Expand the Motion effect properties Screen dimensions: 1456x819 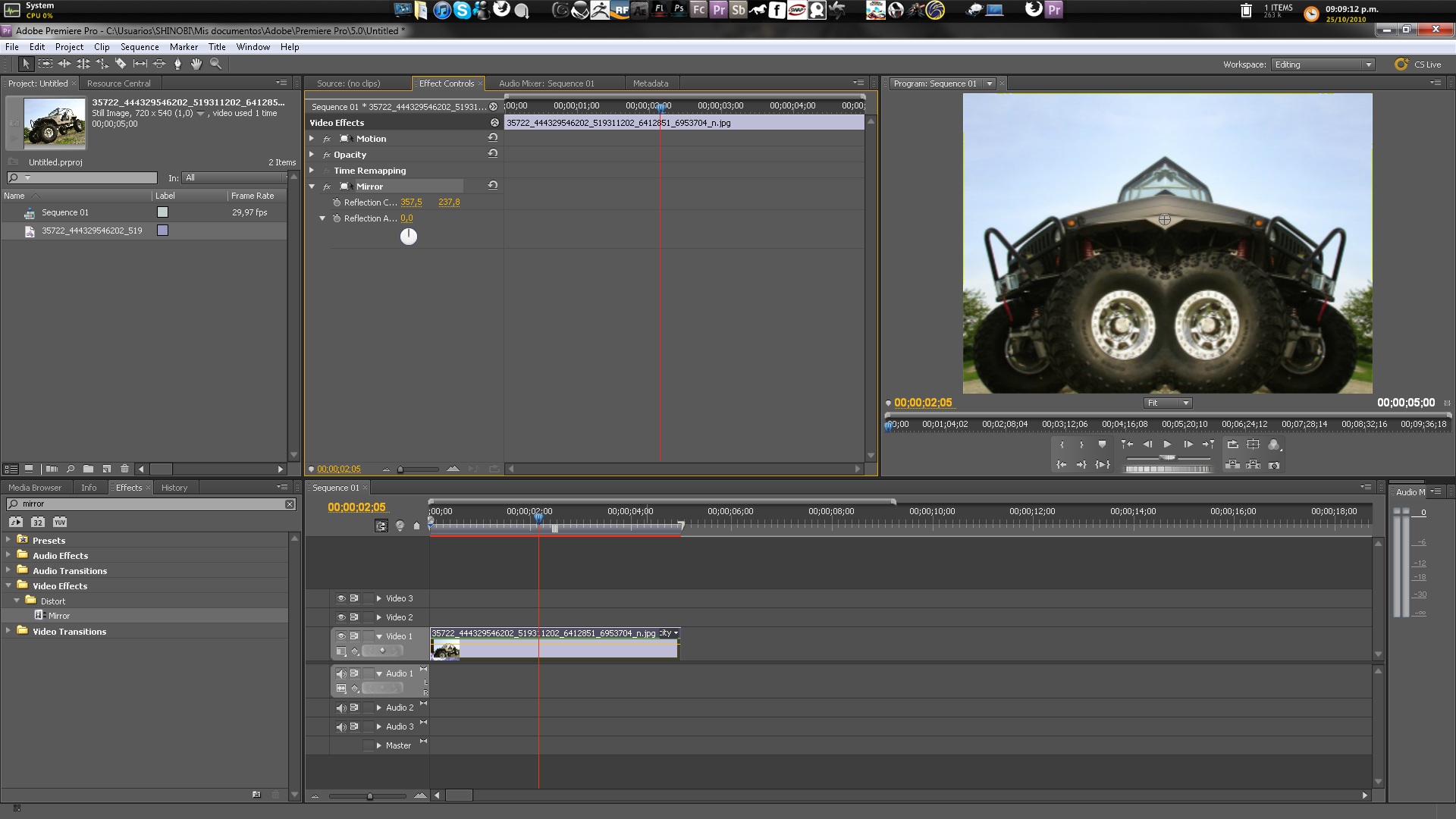(312, 139)
